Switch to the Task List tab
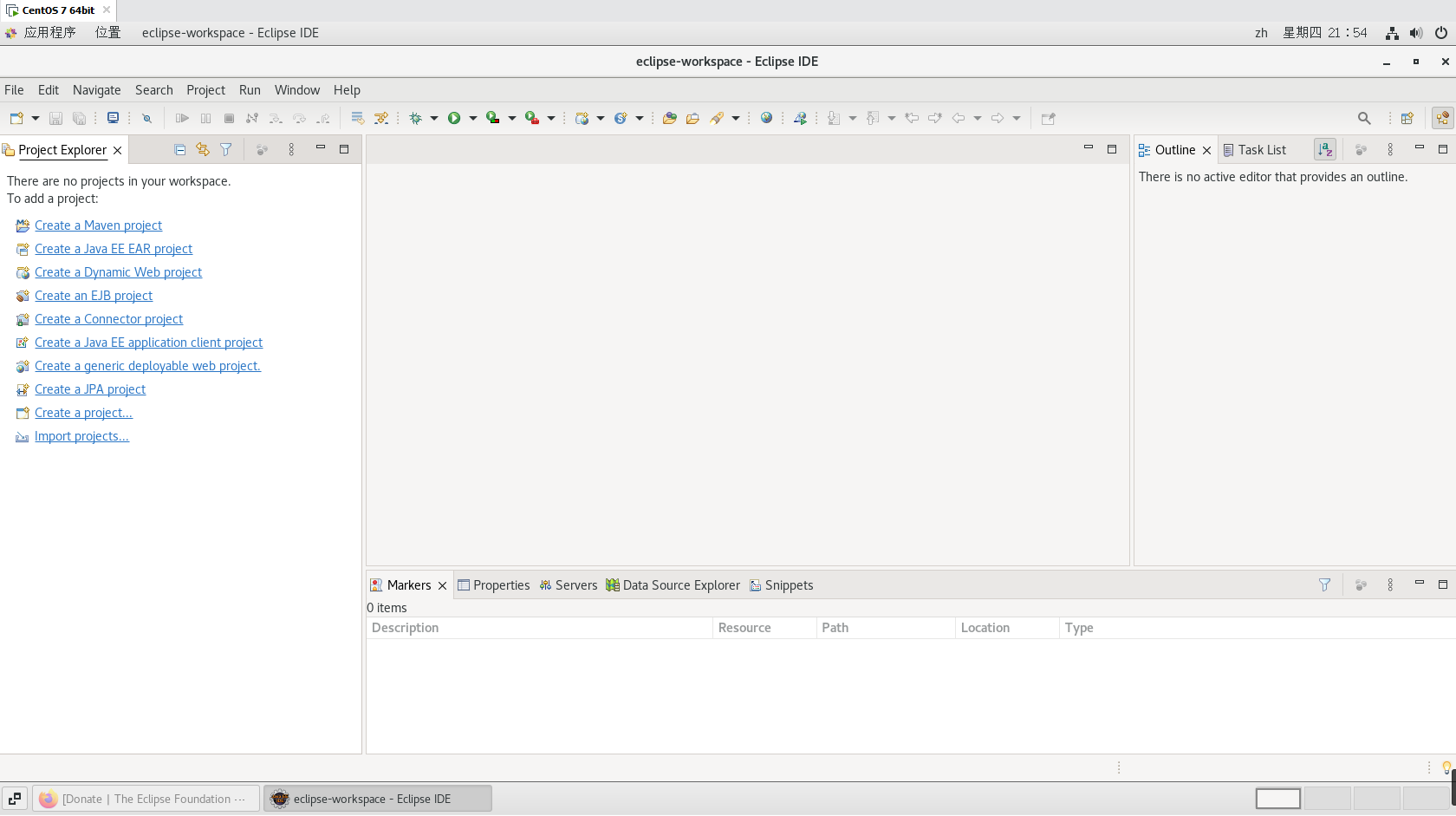 pyautogui.click(x=1255, y=150)
